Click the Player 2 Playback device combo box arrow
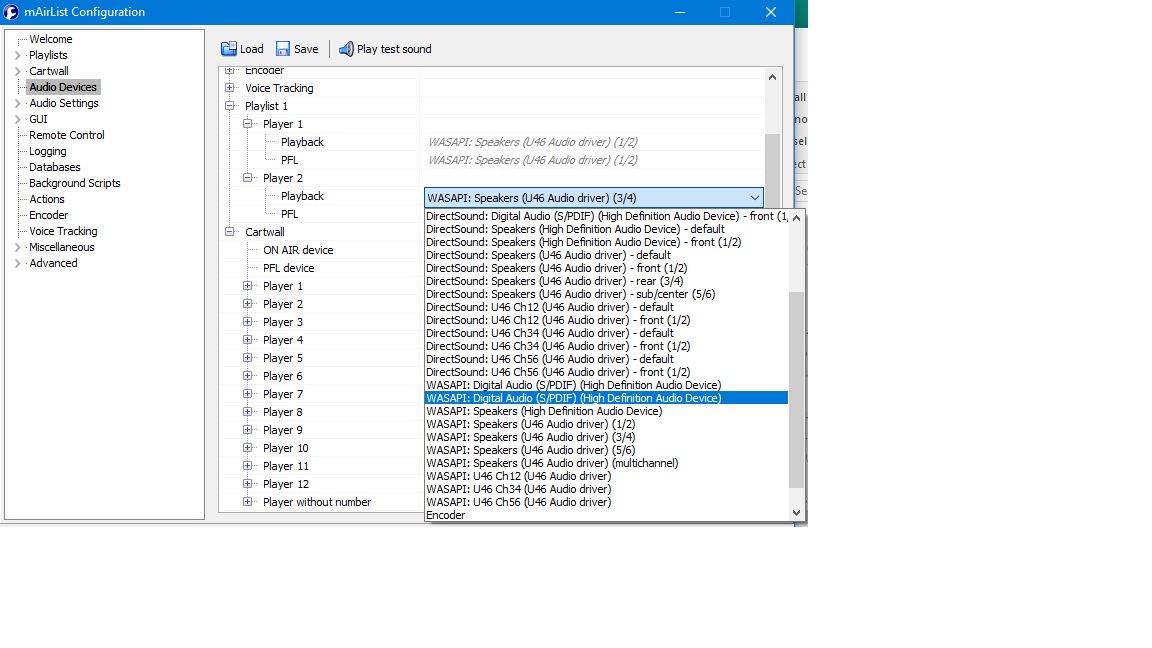Image resolution: width=1152 pixels, height=648 pixels. (755, 198)
